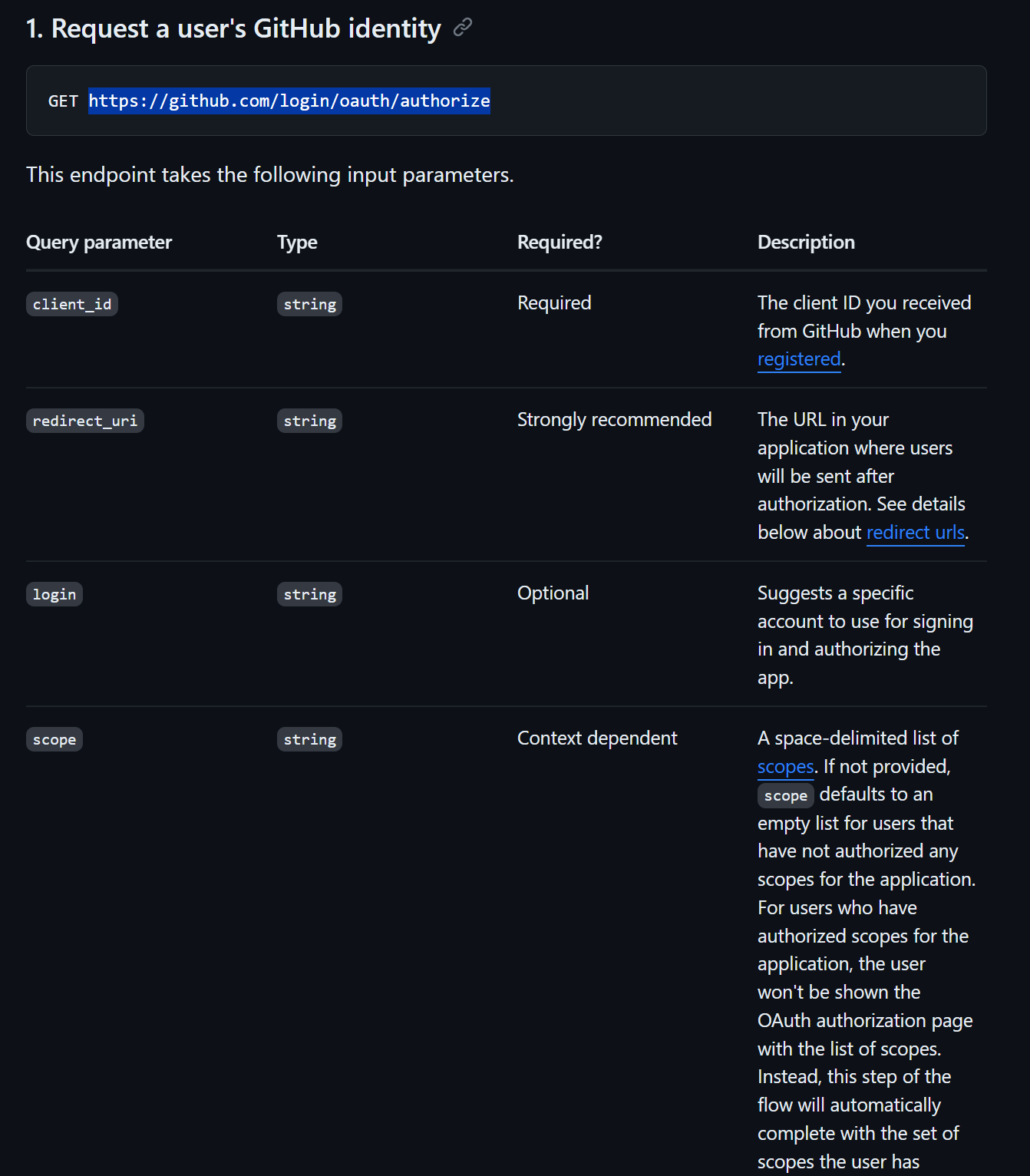The image size is (1030, 1176).
Task: Click the string type badge in login row
Action: coord(309,594)
